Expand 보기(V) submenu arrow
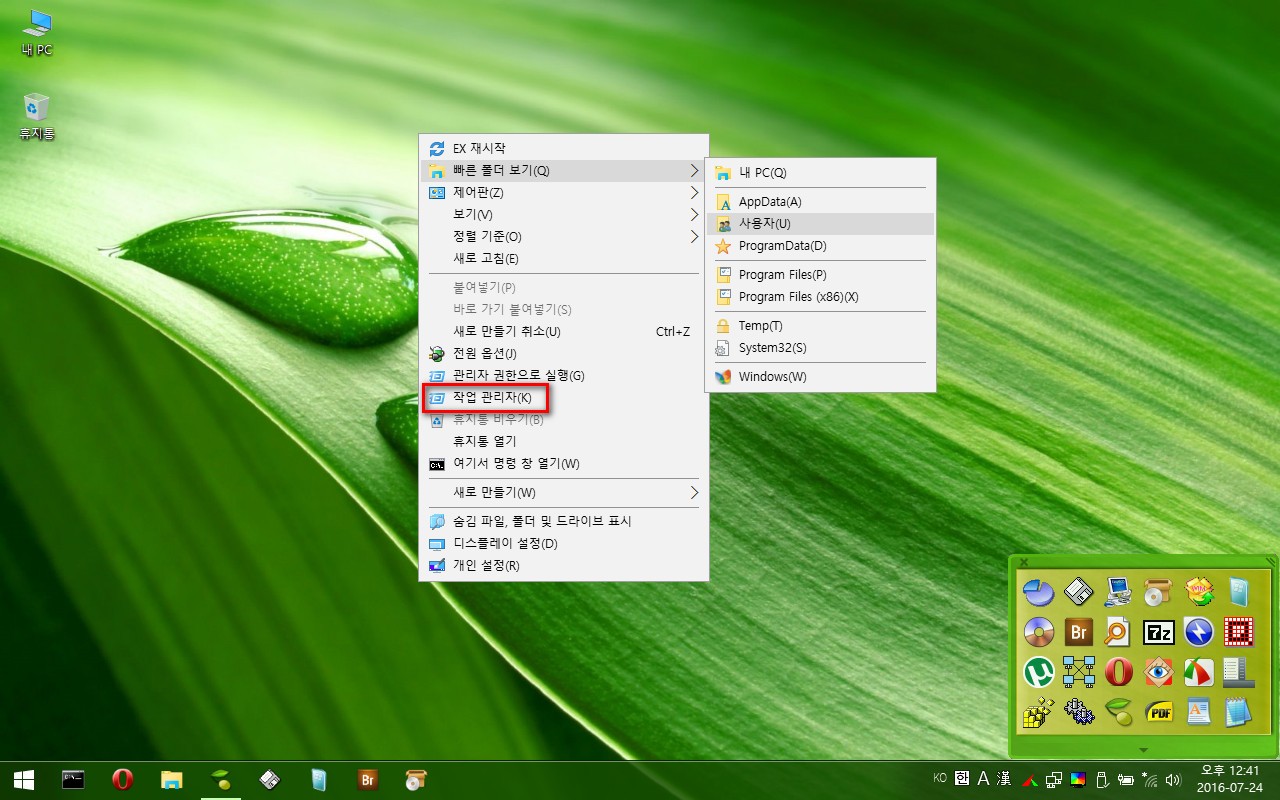 pyautogui.click(x=694, y=214)
